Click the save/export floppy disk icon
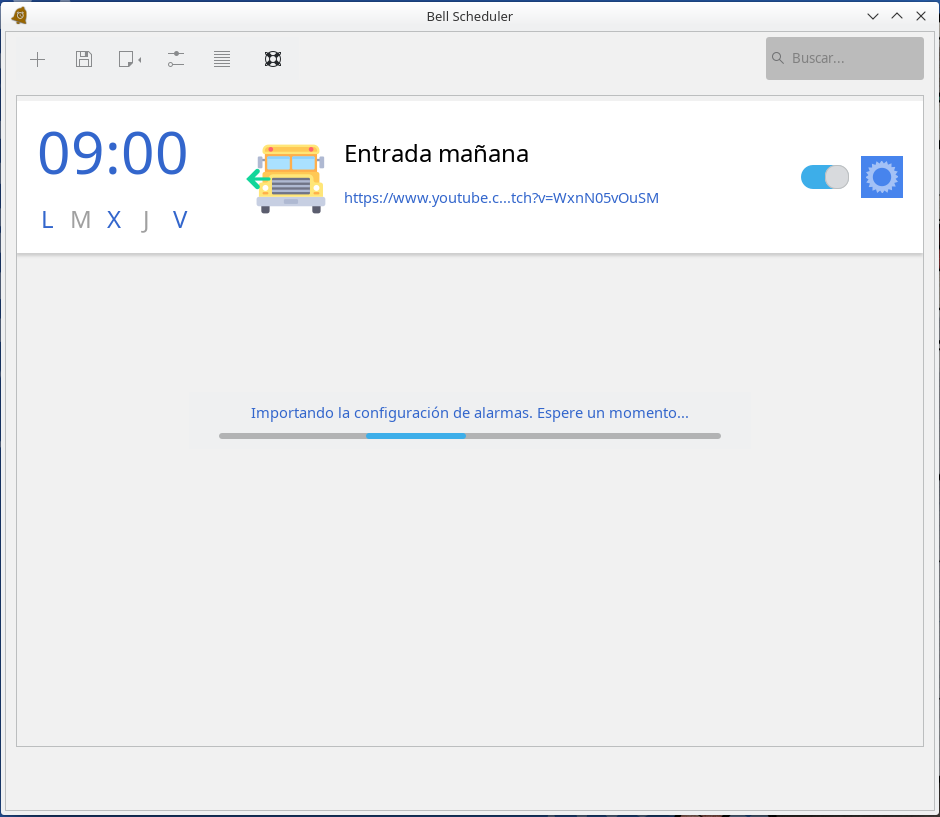940x817 pixels. click(84, 59)
